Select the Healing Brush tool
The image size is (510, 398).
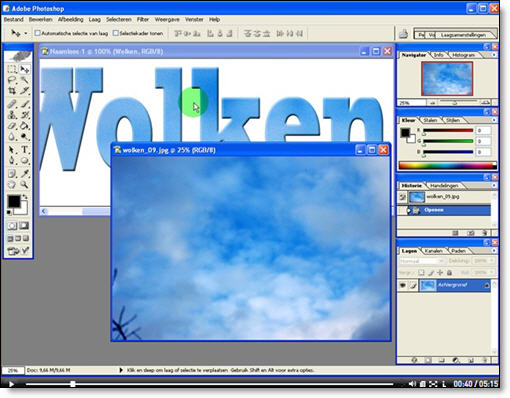(x=12, y=104)
